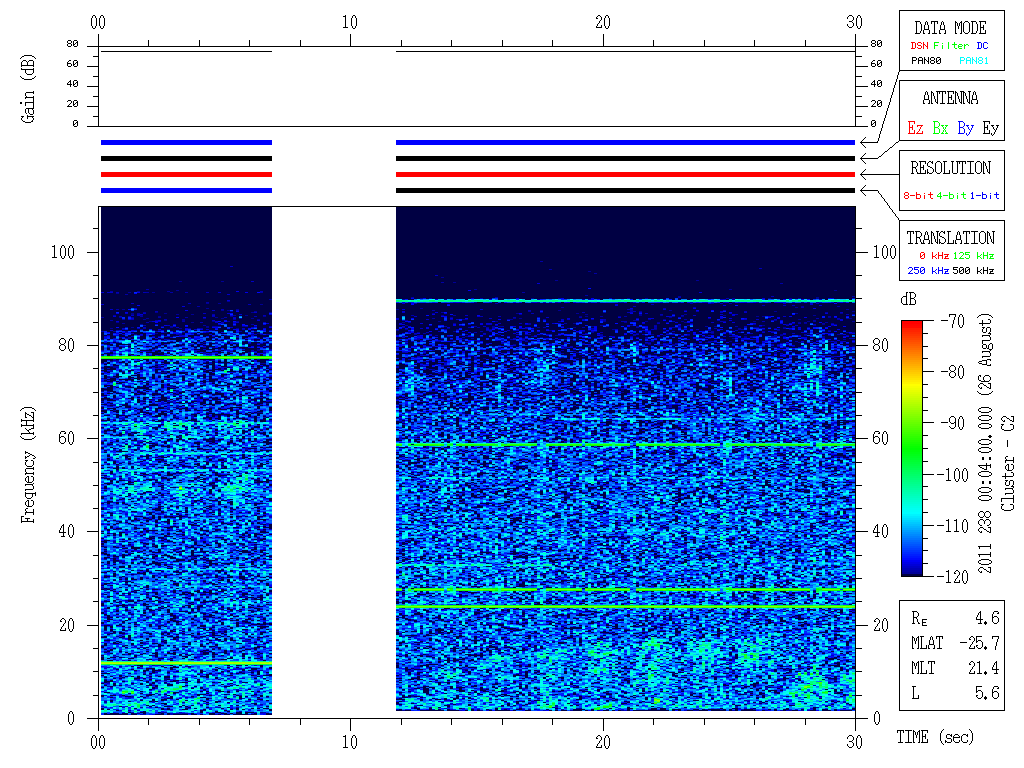Viewport: 1024px width, 768px height.
Task: Click the green 59 kHz spectral line
Action: click(x=626, y=445)
